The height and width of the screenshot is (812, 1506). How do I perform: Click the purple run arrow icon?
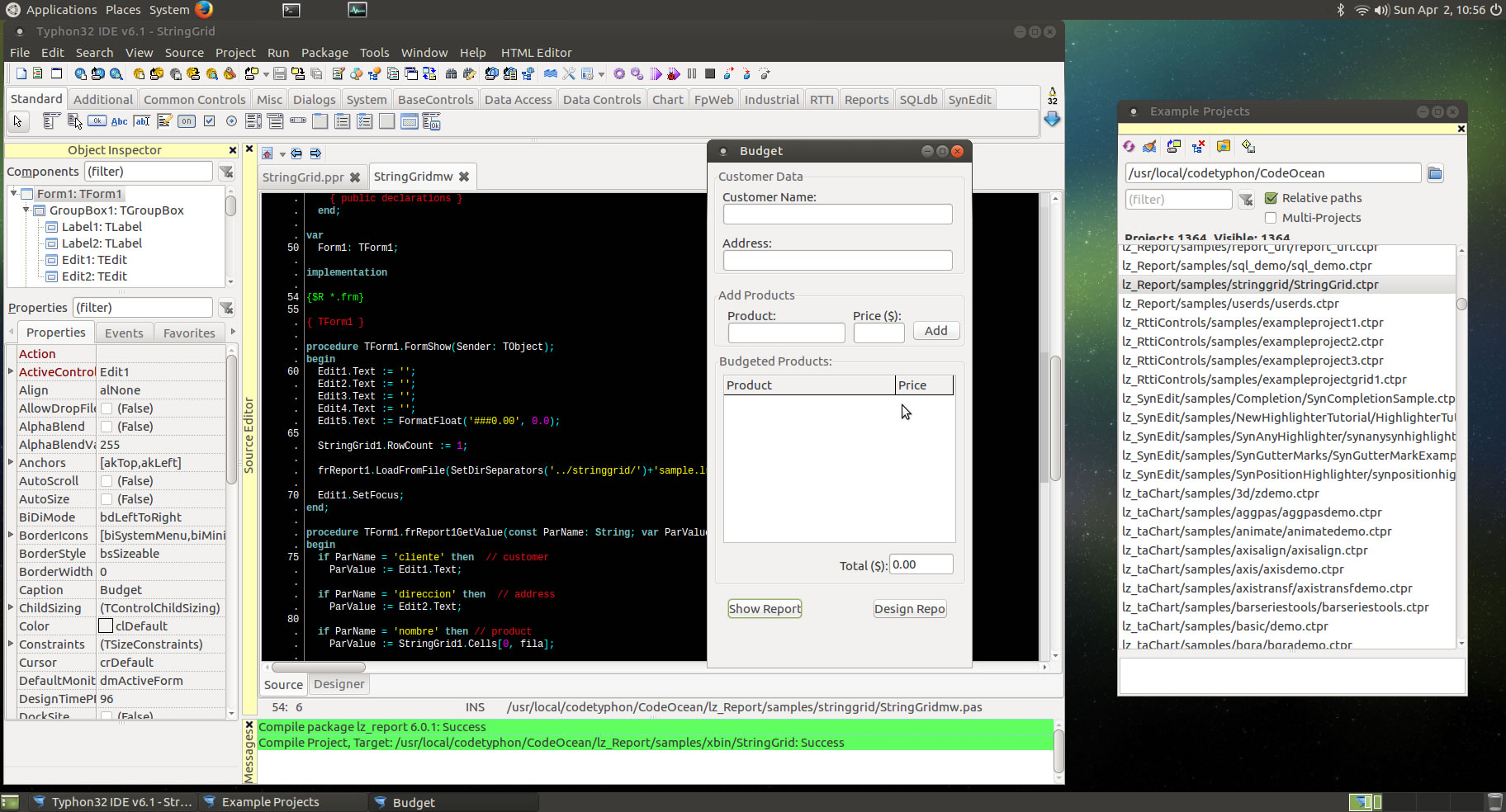pyautogui.click(x=656, y=73)
